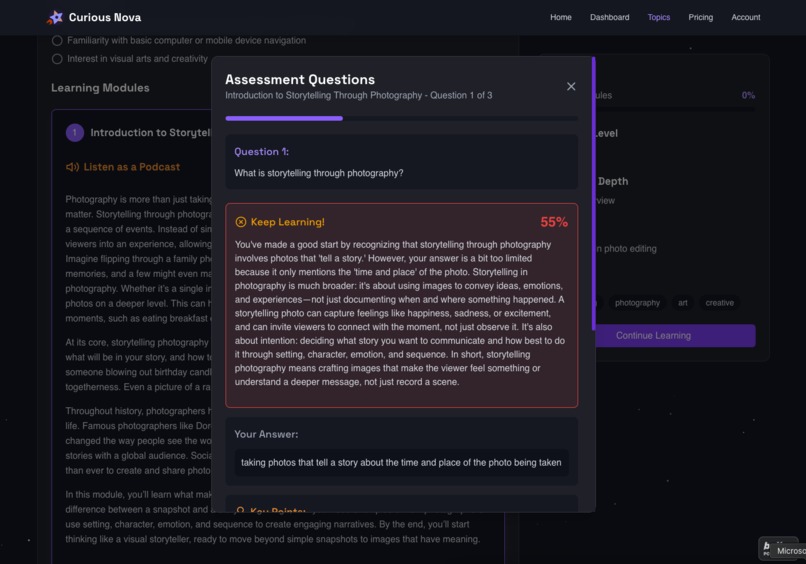
Task: Select the computer navigation familiarity radio
Action: tap(57, 41)
